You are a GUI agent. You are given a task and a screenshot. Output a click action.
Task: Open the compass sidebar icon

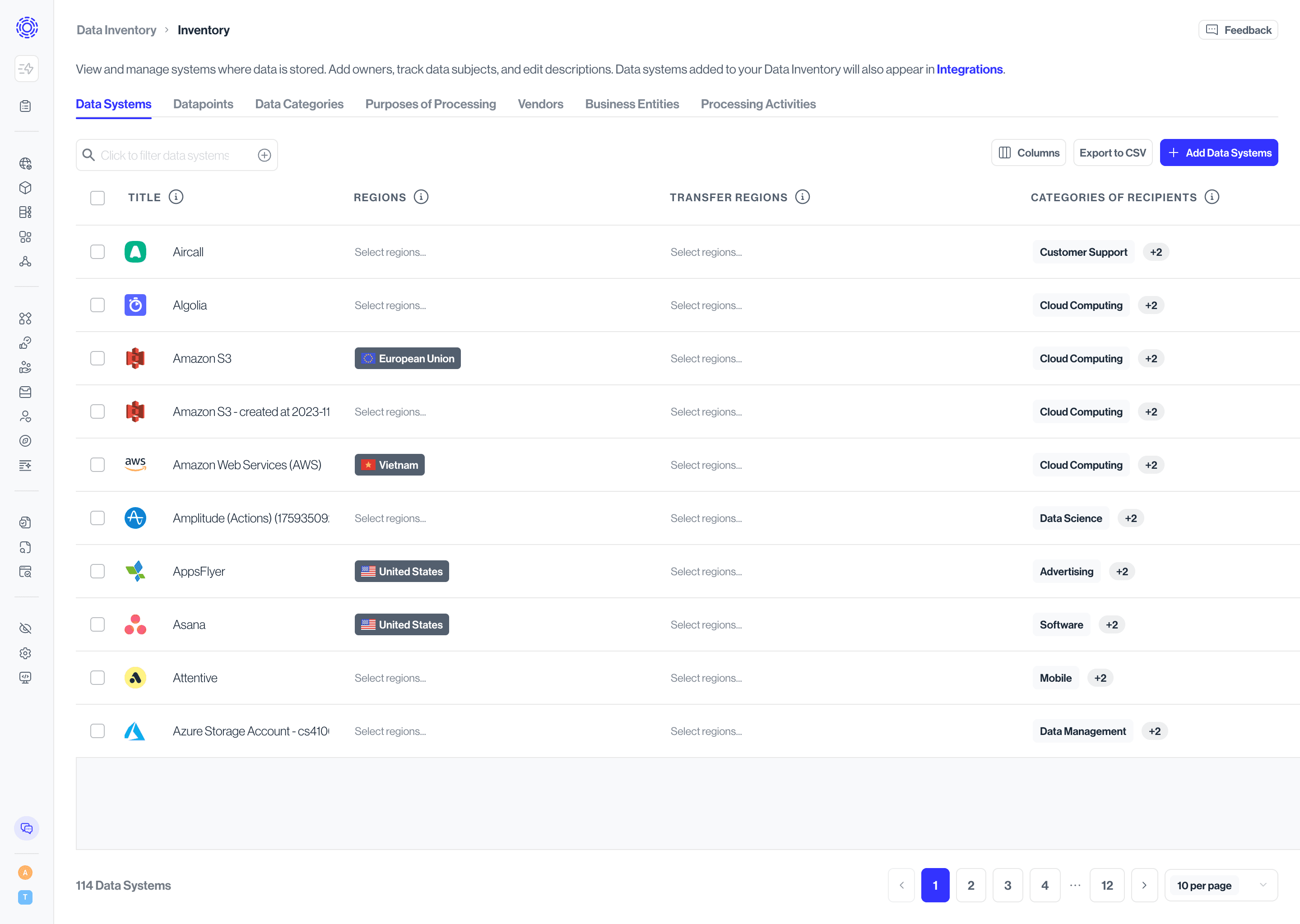pos(26,441)
